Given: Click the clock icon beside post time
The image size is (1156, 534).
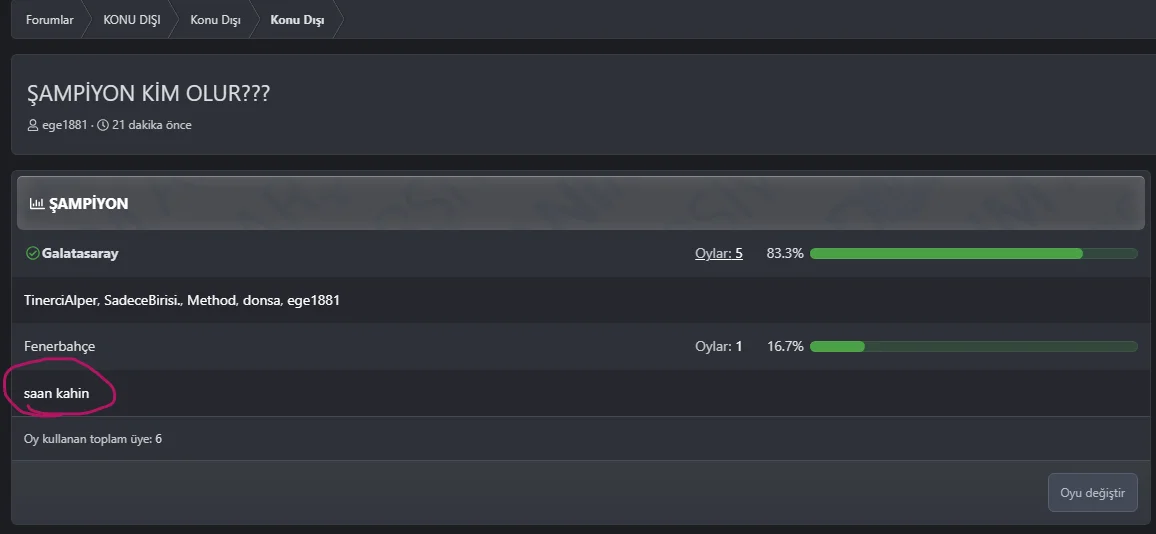Looking at the screenshot, I should (103, 126).
